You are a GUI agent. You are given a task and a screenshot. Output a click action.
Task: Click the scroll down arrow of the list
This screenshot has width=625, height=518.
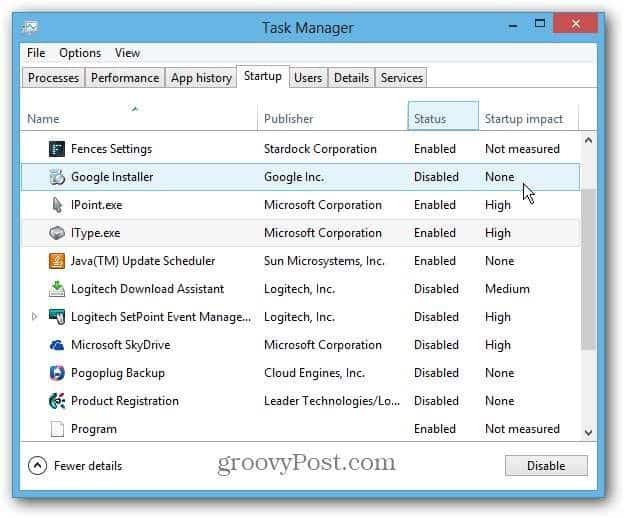pos(588,432)
